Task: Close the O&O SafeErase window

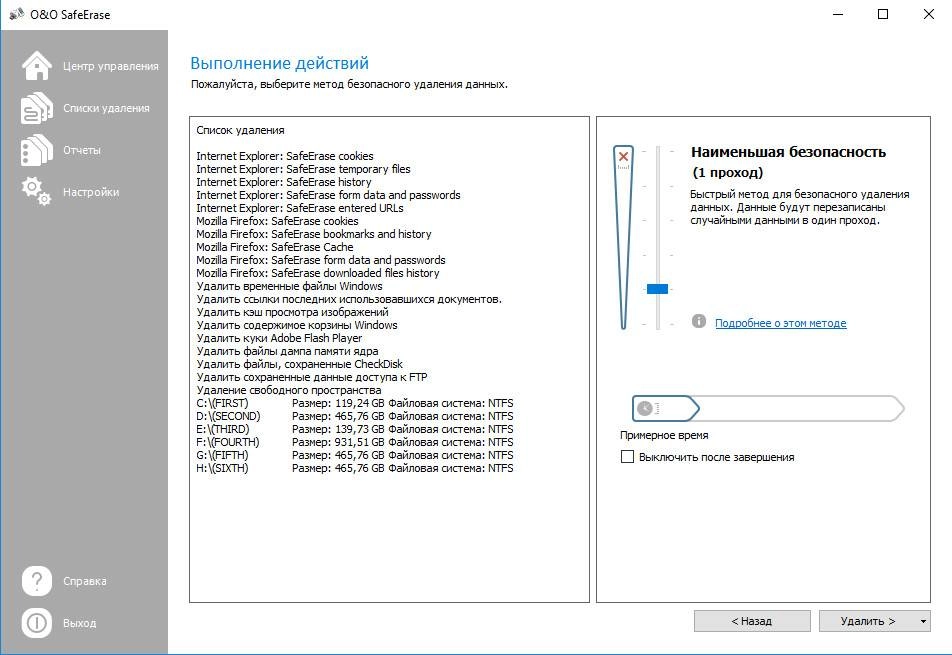Action: [928, 14]
